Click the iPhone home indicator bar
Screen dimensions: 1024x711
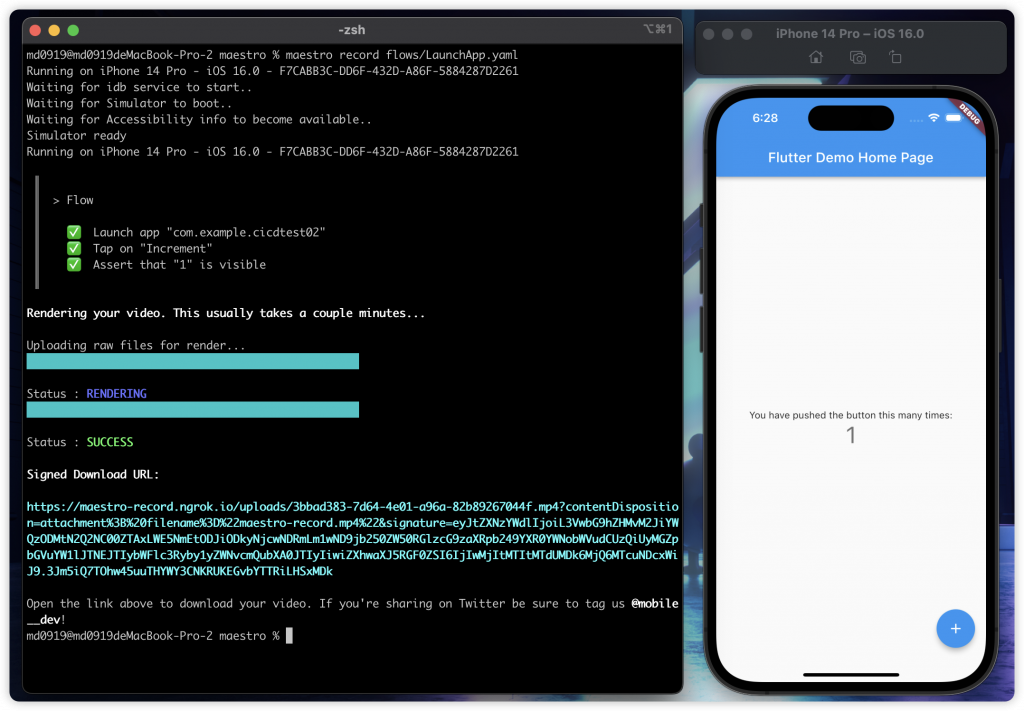[x=851, y=674]
